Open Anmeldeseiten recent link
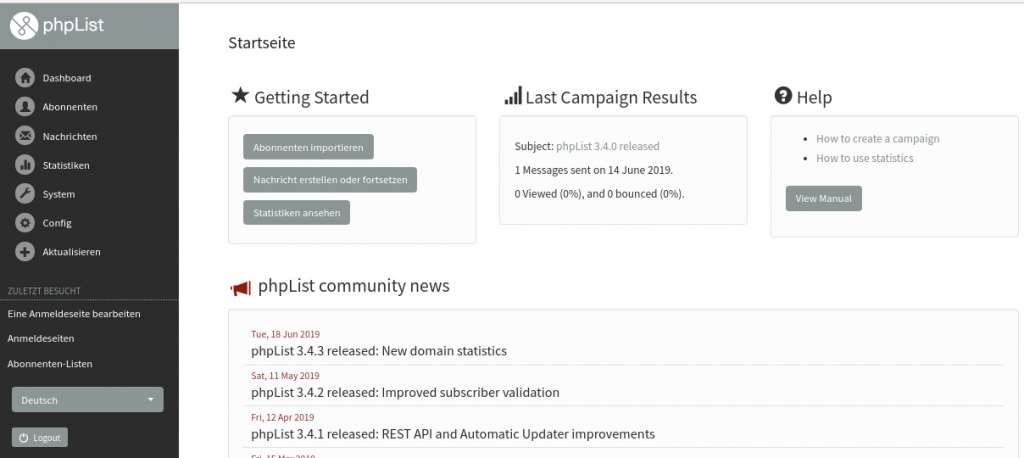1024x458 pixels. tap(40, 338)
